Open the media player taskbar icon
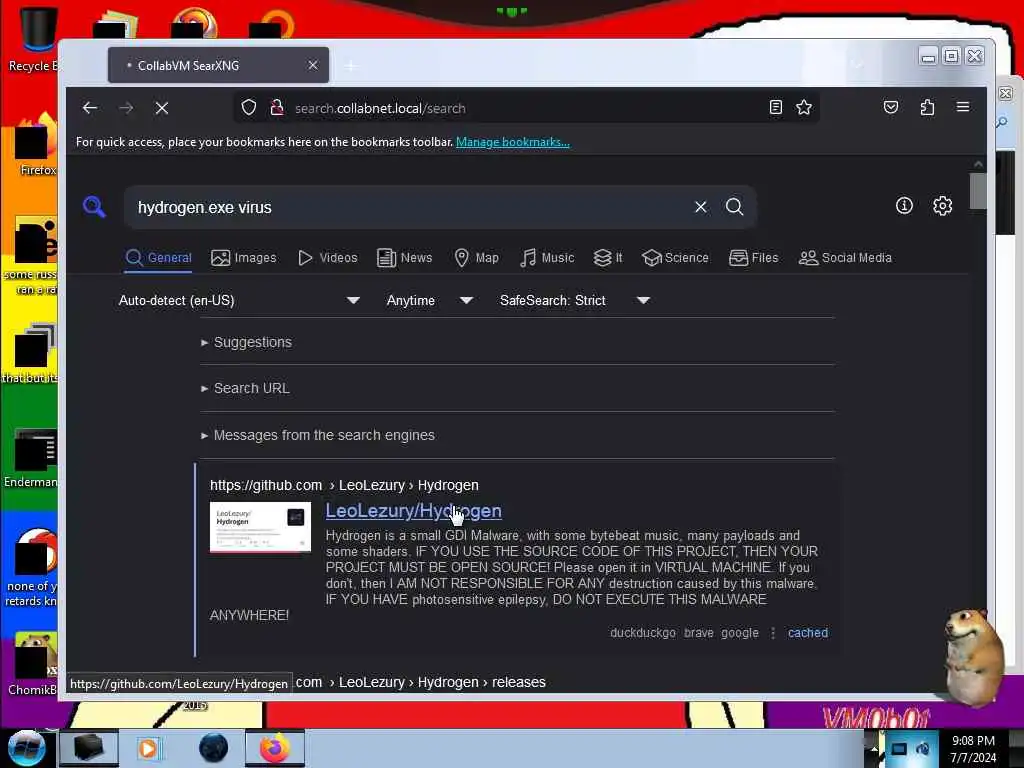 [148, 748]
